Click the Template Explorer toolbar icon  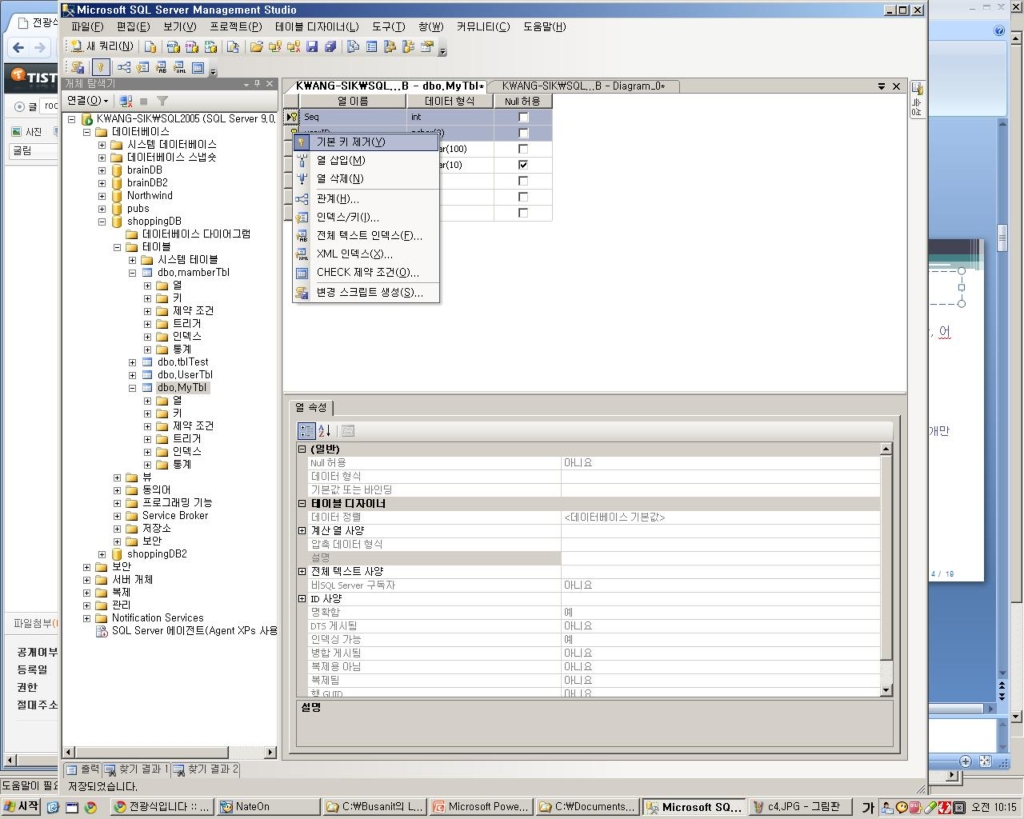[x=408, y=46]
